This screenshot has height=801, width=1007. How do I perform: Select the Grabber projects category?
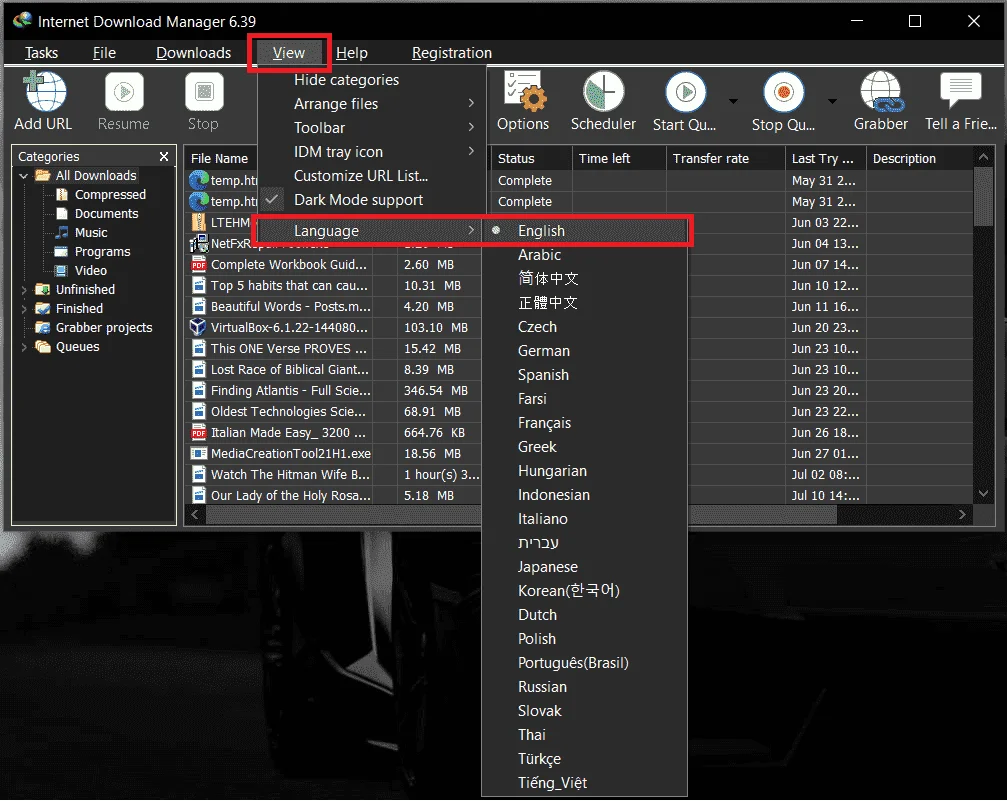click(103, 328)
